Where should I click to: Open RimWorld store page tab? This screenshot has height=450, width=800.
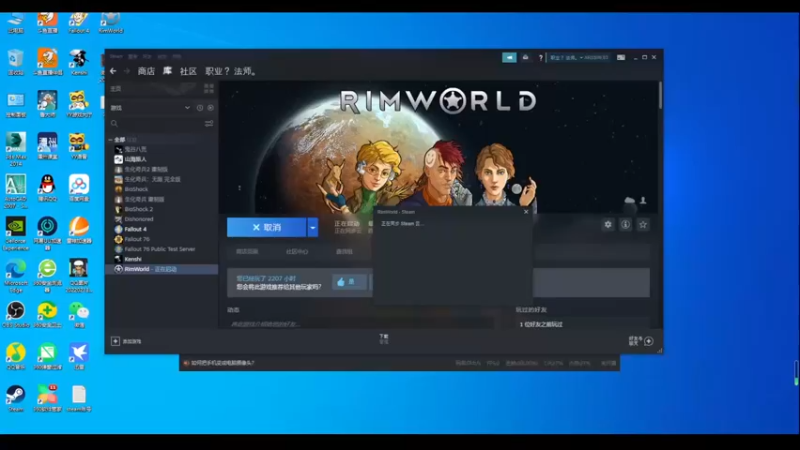[x=247, y=252]
